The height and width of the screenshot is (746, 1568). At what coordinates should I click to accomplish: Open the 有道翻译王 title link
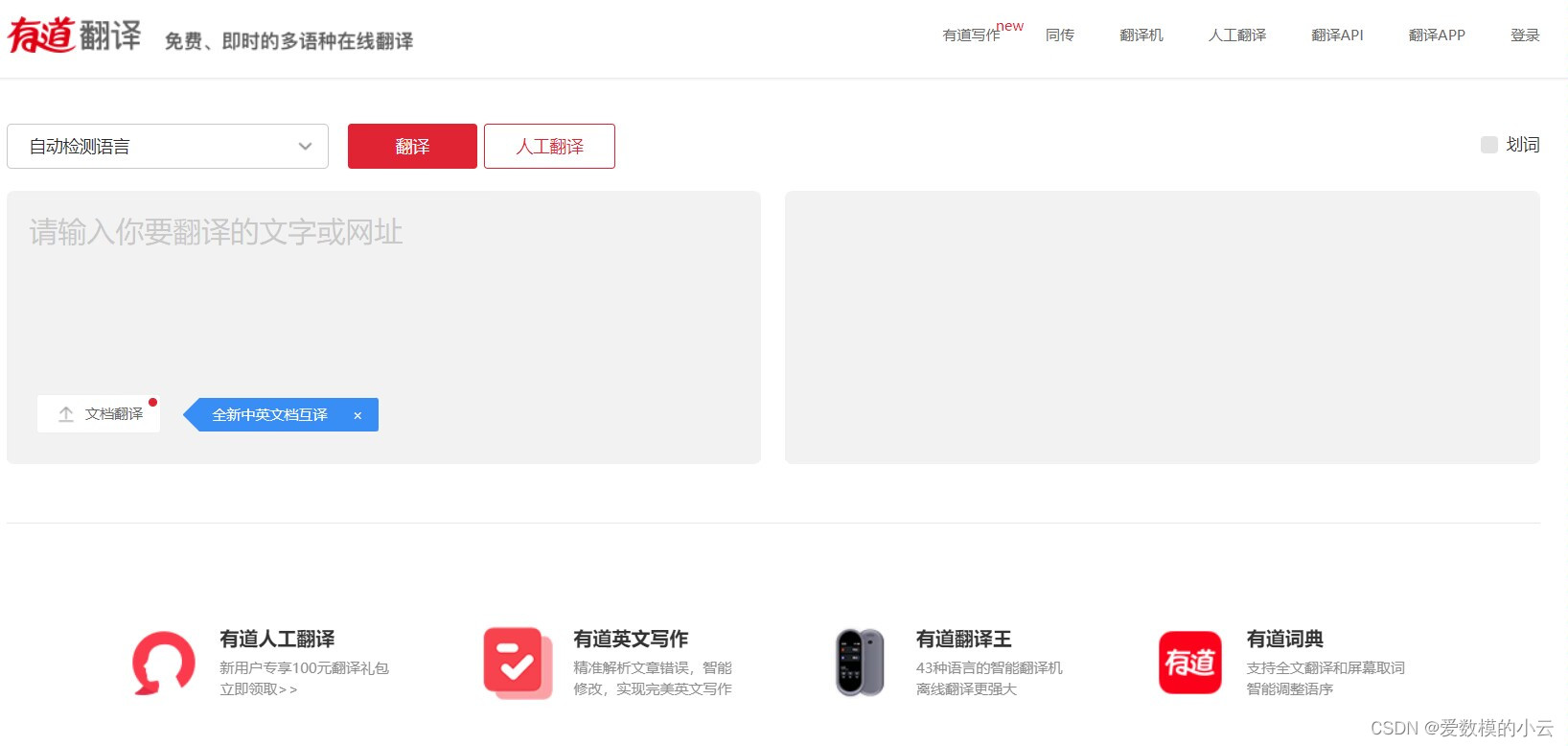[963, 639]
